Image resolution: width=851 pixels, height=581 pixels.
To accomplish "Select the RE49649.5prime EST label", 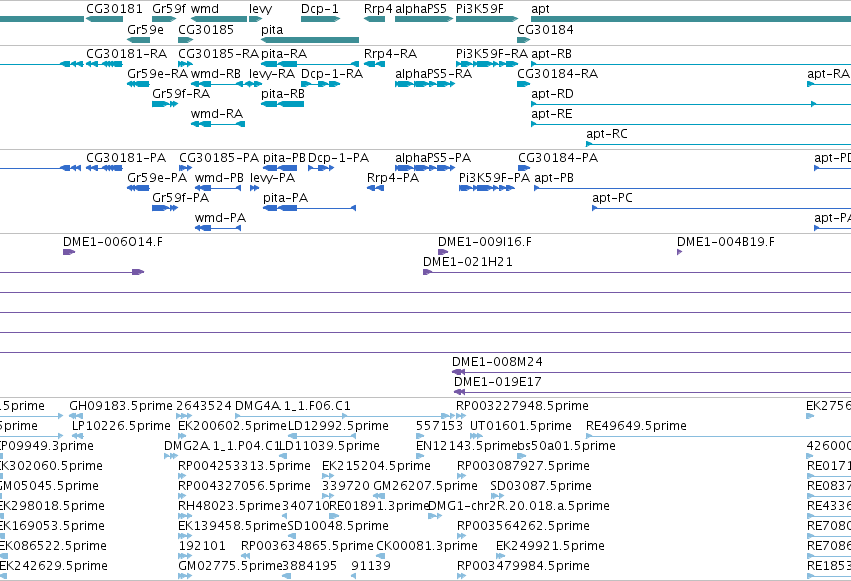I will coord(636,426).
